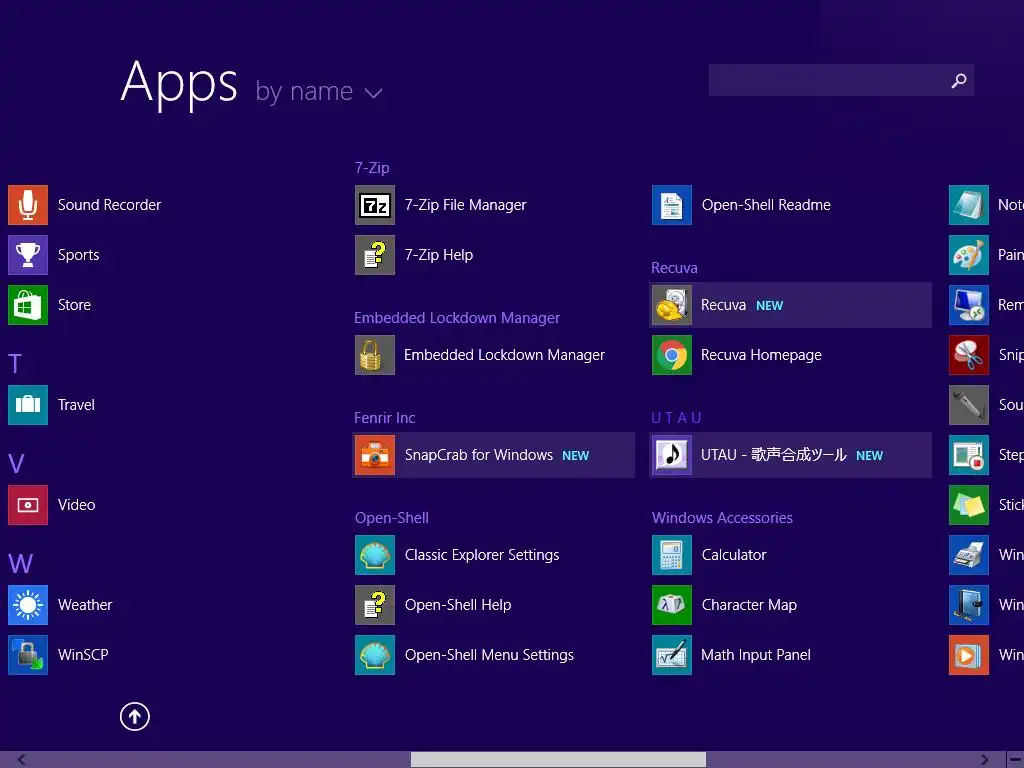Click the letter V section header

click(16, 464)
